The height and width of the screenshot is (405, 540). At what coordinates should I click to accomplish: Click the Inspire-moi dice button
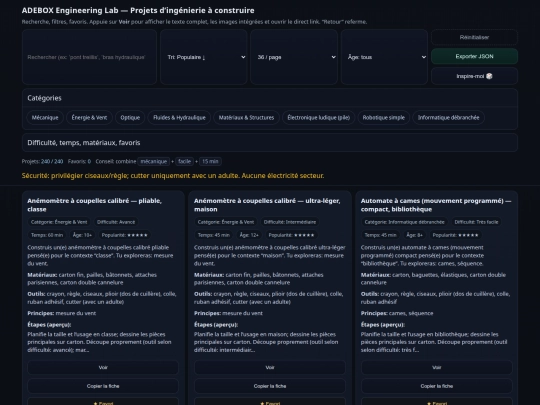[474, 76]
